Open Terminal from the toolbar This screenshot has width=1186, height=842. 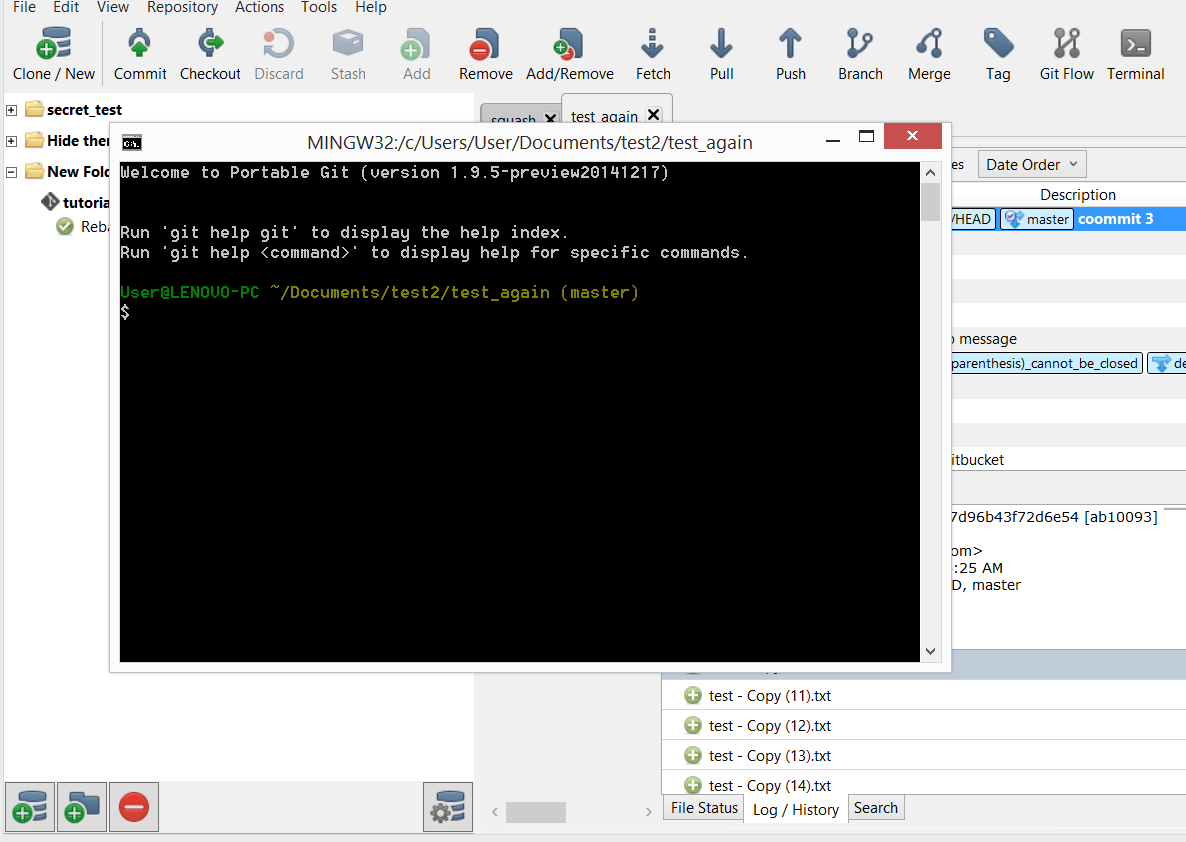pos(1135,44)
